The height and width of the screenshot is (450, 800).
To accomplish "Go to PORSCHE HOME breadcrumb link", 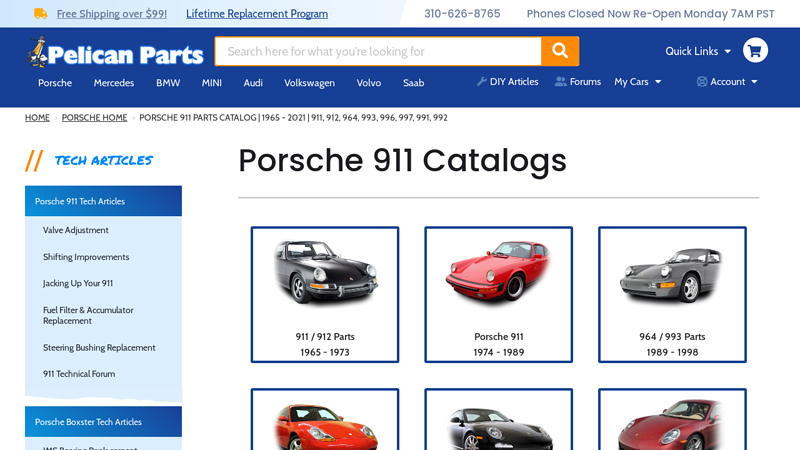I will 94,117.
